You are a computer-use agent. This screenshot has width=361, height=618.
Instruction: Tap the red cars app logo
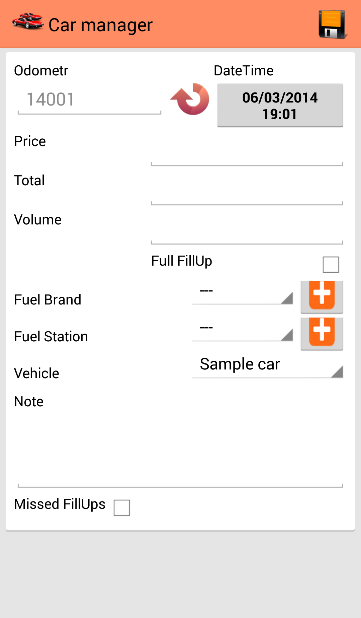[28, 21]
